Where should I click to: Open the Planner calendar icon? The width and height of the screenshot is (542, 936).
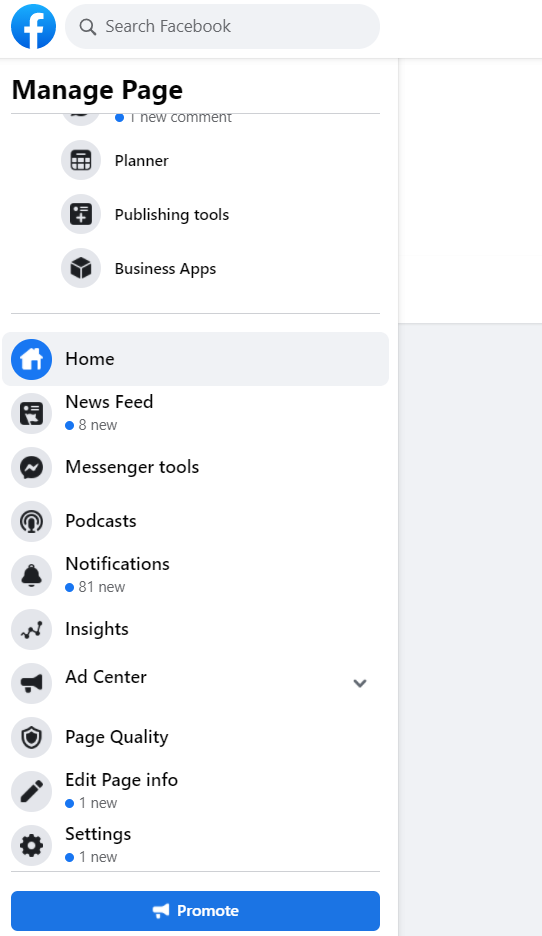click(81, 161)
